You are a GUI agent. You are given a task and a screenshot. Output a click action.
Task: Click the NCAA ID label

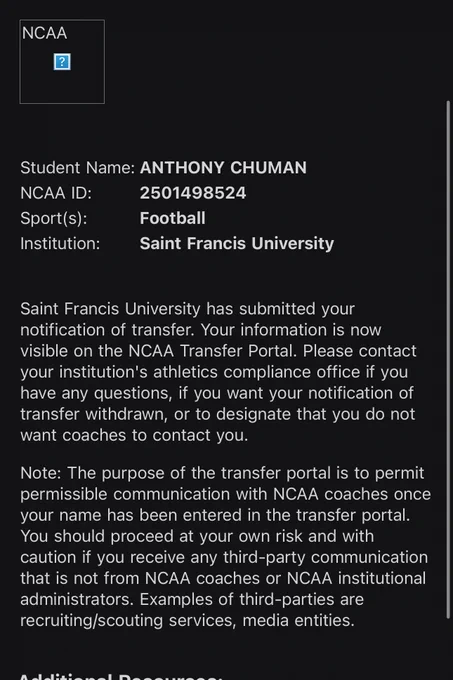56,193
